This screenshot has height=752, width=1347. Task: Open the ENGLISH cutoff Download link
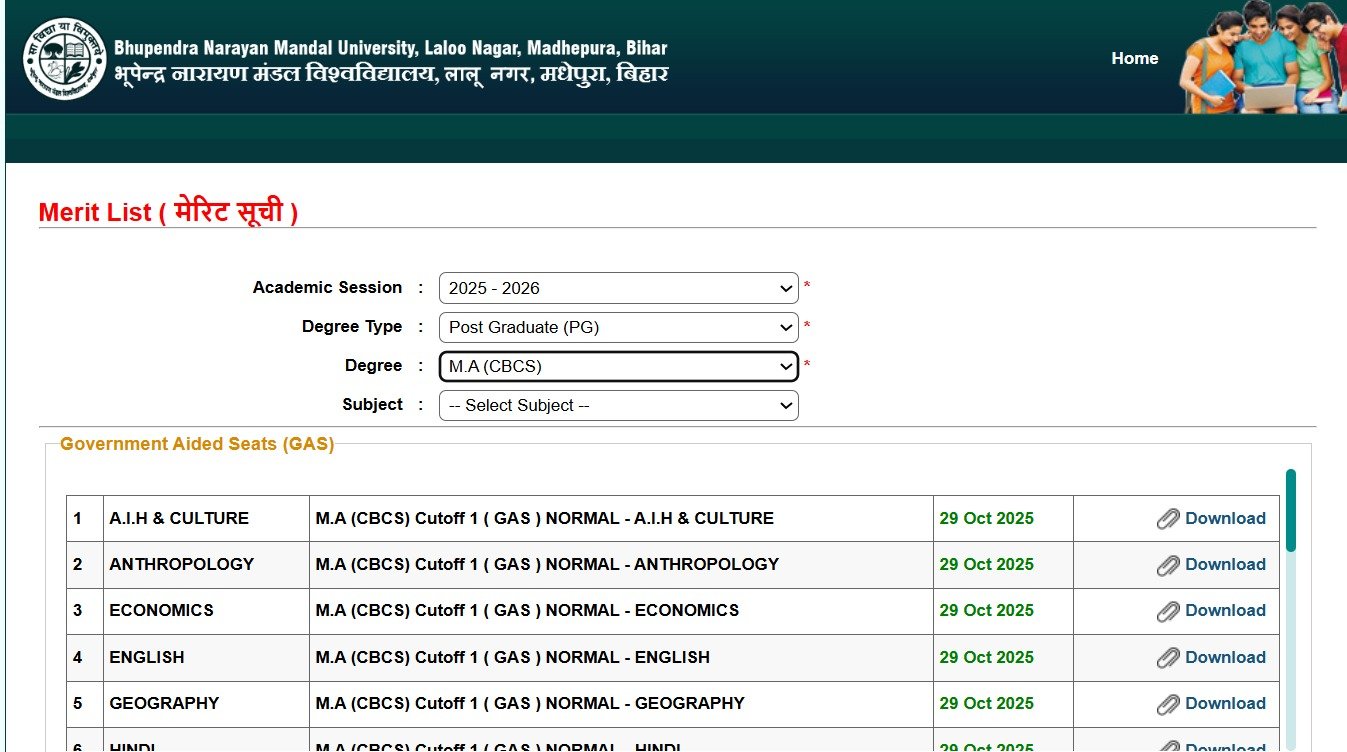coord(1225,657)
